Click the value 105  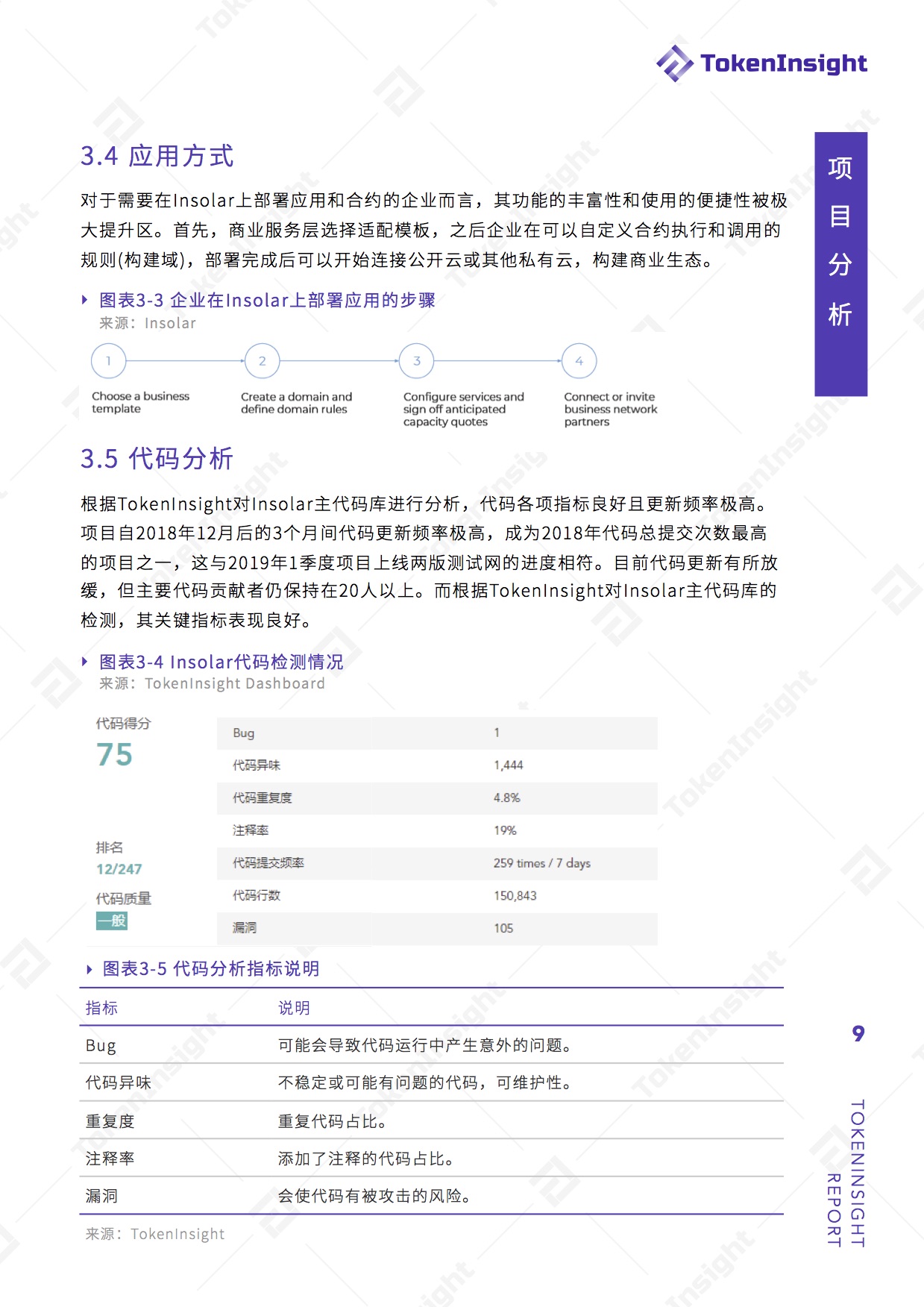pyautogui.click(x=503, y=928)
